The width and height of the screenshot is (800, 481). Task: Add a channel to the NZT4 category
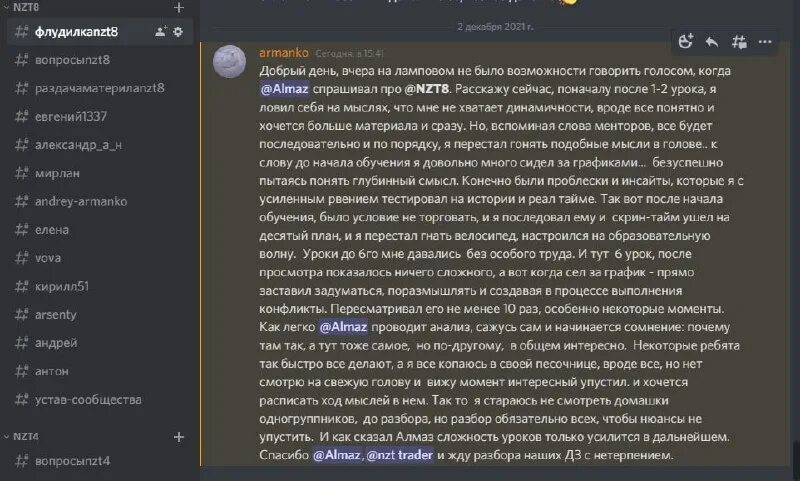click(179, 437)
